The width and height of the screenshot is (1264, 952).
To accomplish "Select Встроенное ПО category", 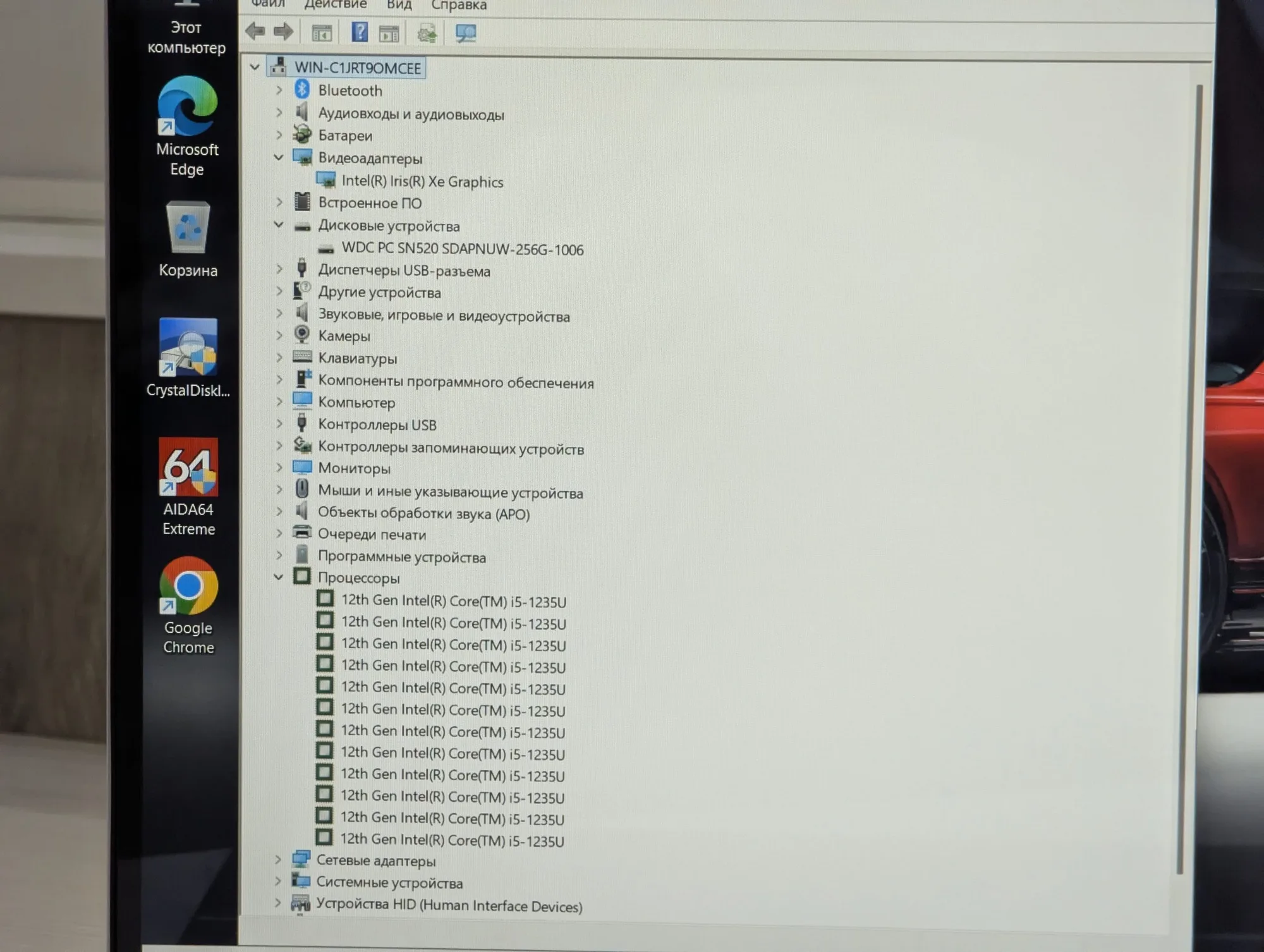I will tap(370, 203).
